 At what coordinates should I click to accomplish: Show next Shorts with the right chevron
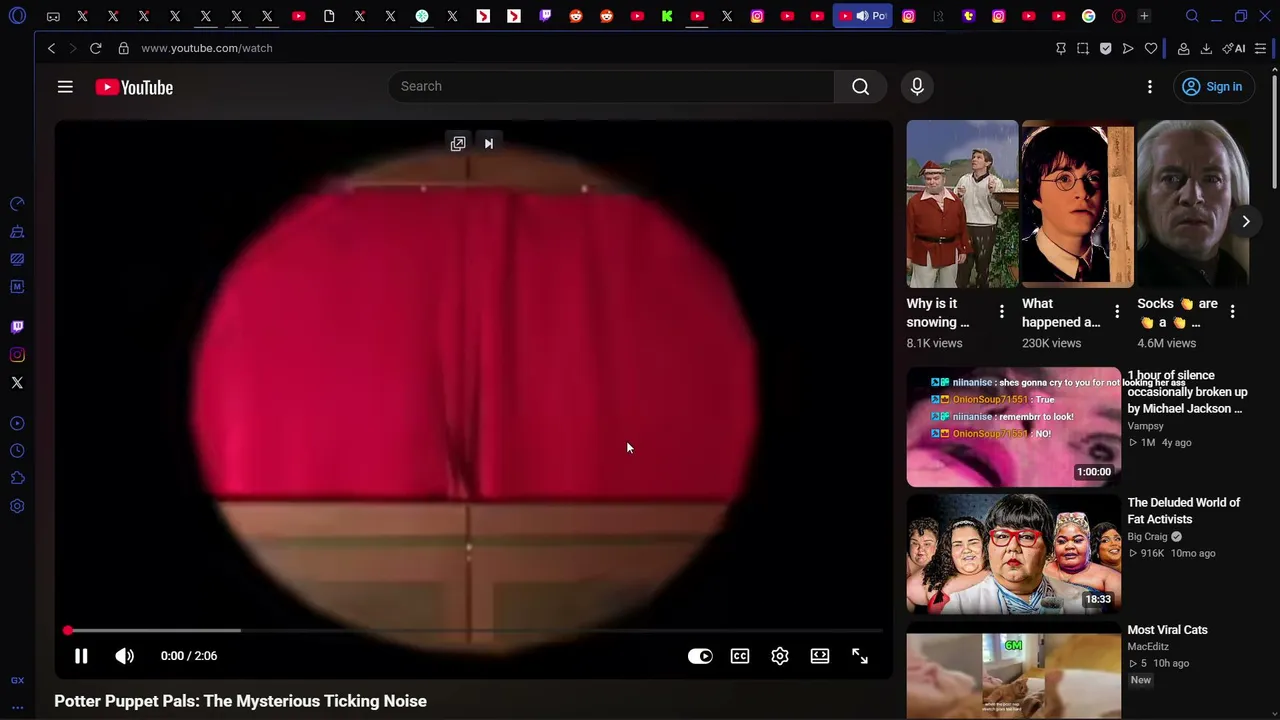(x=1246, y=221)
